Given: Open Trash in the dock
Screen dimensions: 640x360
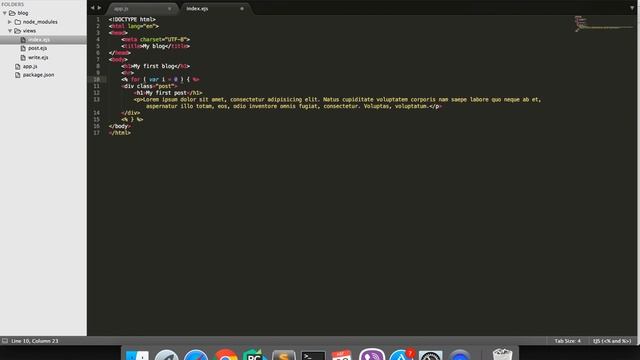Looking at the screenshot, I should pos(502,354).
